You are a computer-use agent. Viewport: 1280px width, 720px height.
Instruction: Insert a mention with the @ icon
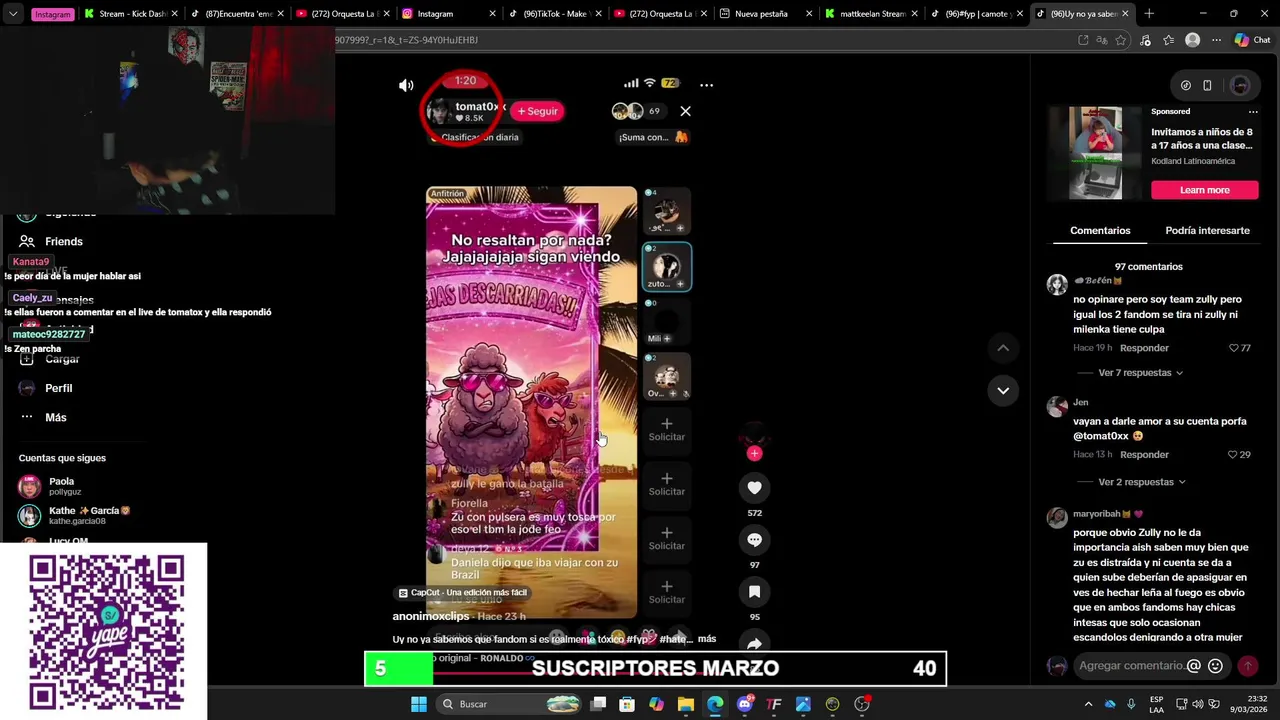(1193, 666)
